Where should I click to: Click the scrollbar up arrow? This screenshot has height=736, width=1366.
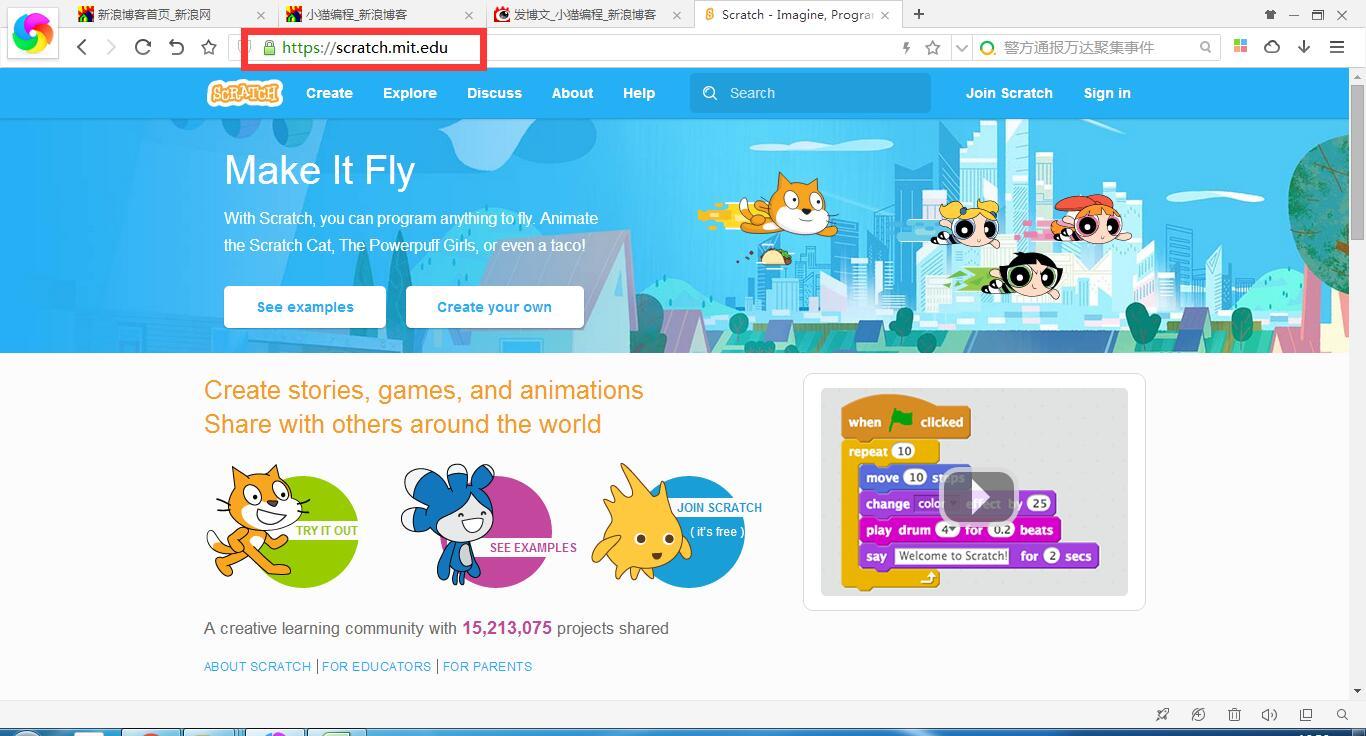pos(1357,77)
